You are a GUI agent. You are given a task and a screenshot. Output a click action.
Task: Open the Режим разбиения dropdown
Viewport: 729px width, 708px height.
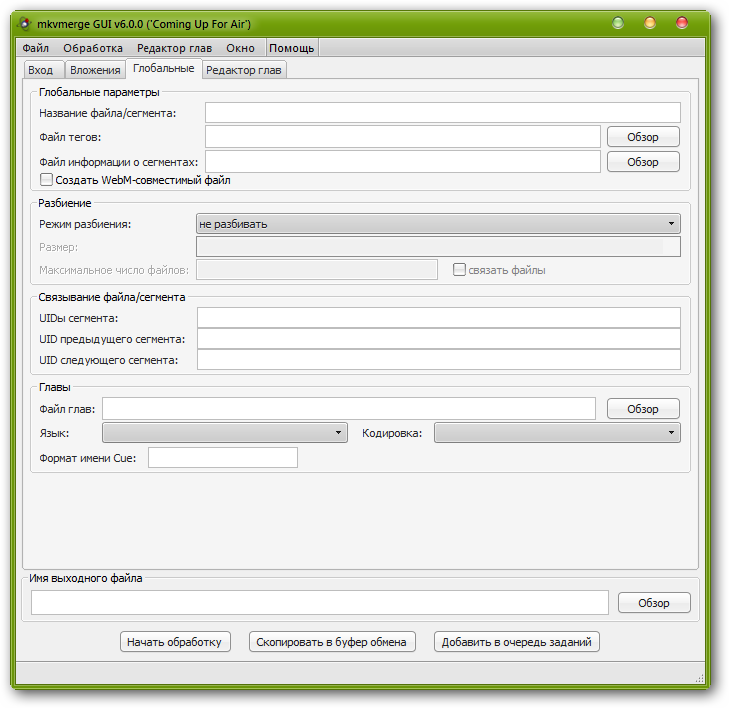coord(438,224)
